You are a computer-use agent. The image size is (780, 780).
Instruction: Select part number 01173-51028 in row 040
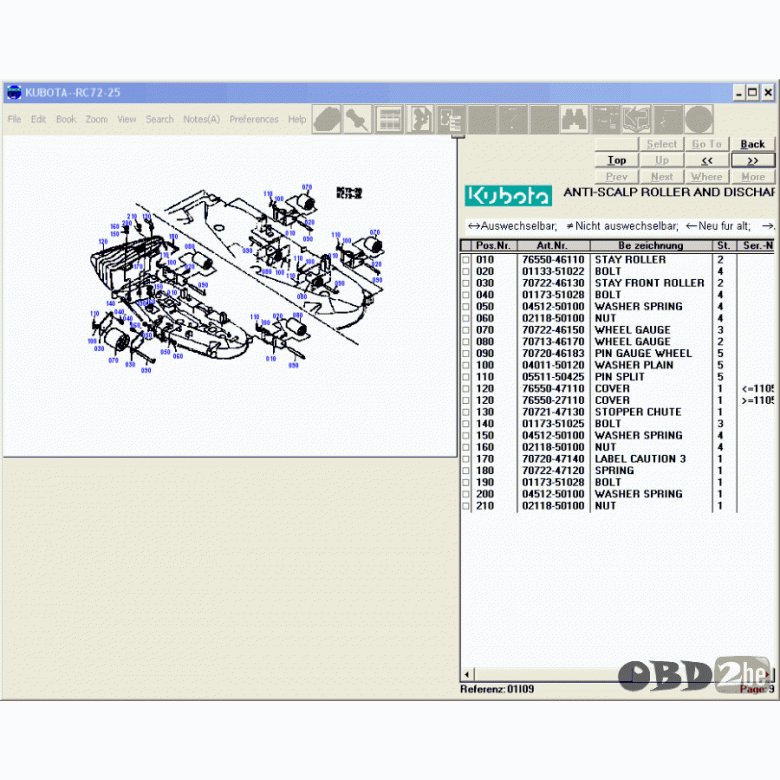coord(553,295)
